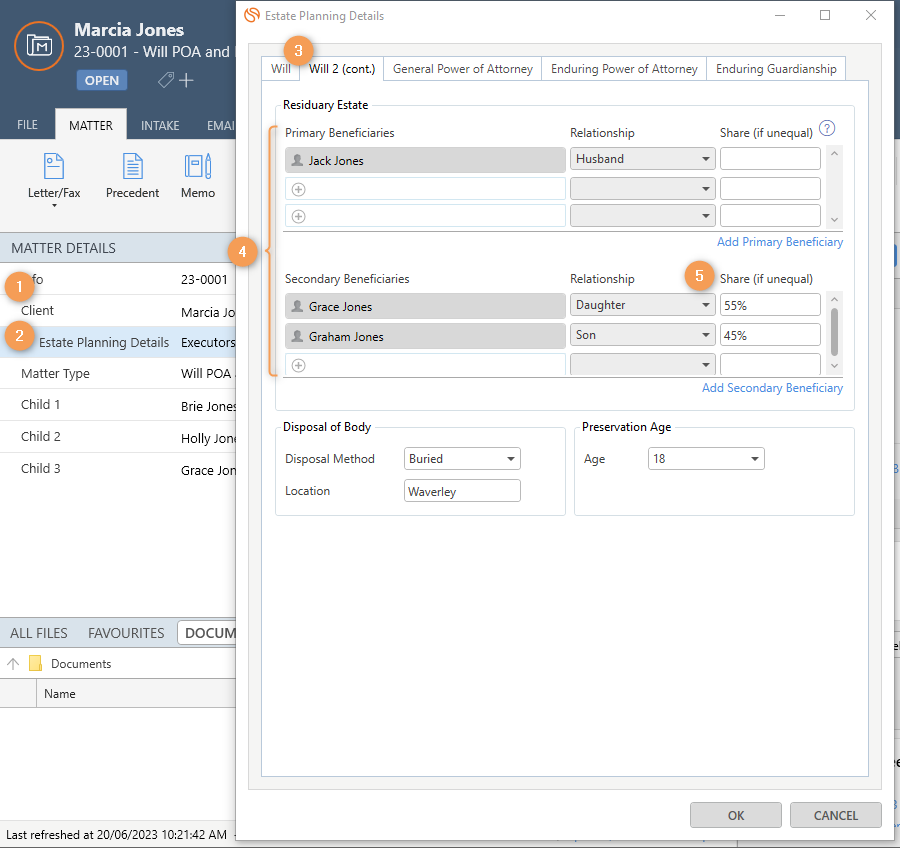This screenshot has width=900, height=848.
Task: Click the Add Primary Beneficiary link
Action: [779, 242]
